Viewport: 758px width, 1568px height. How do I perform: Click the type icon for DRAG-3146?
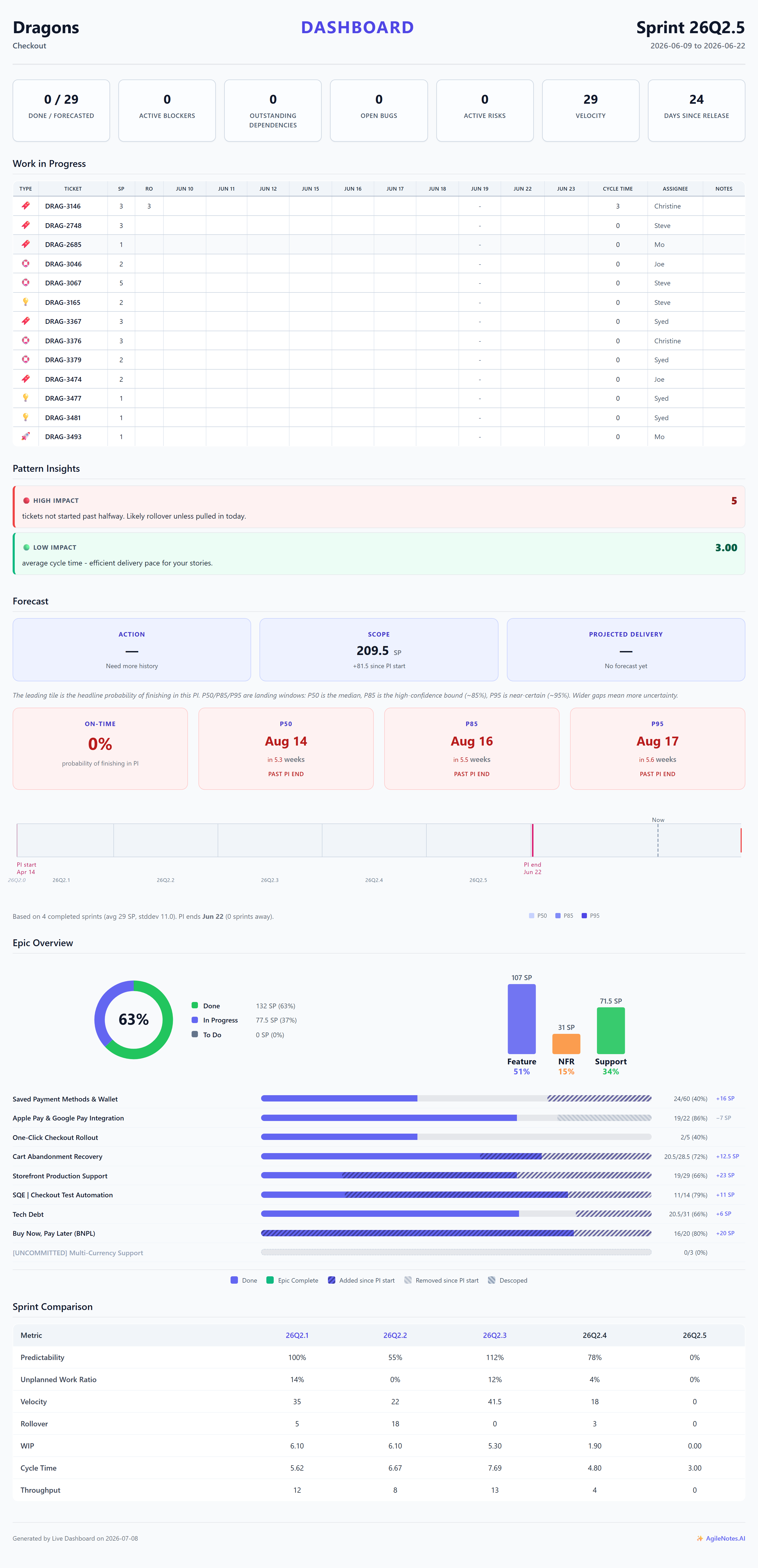26,206
